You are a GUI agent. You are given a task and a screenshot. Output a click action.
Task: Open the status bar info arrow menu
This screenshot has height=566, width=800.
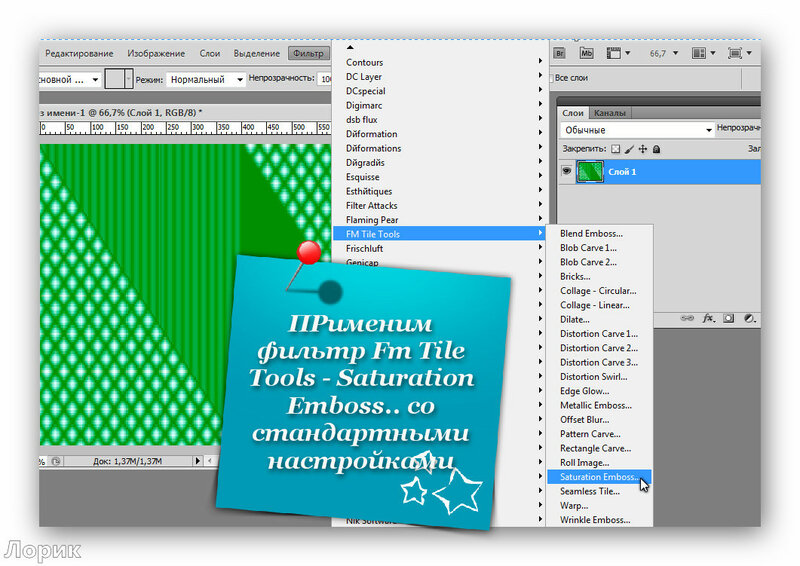click(197, 461)
